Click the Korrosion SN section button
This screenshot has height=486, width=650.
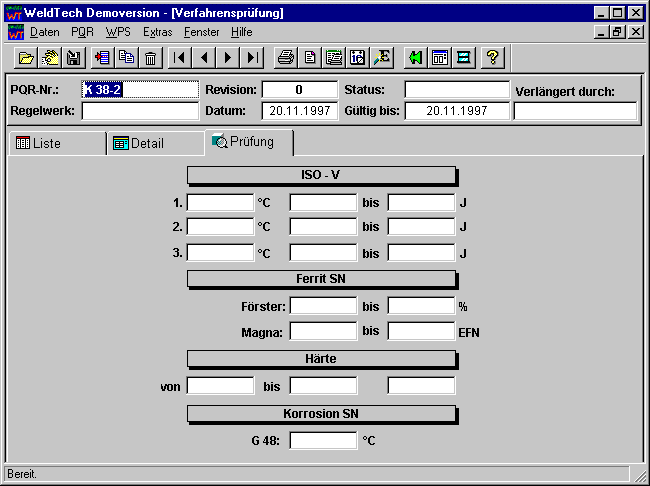coord(321,412)
